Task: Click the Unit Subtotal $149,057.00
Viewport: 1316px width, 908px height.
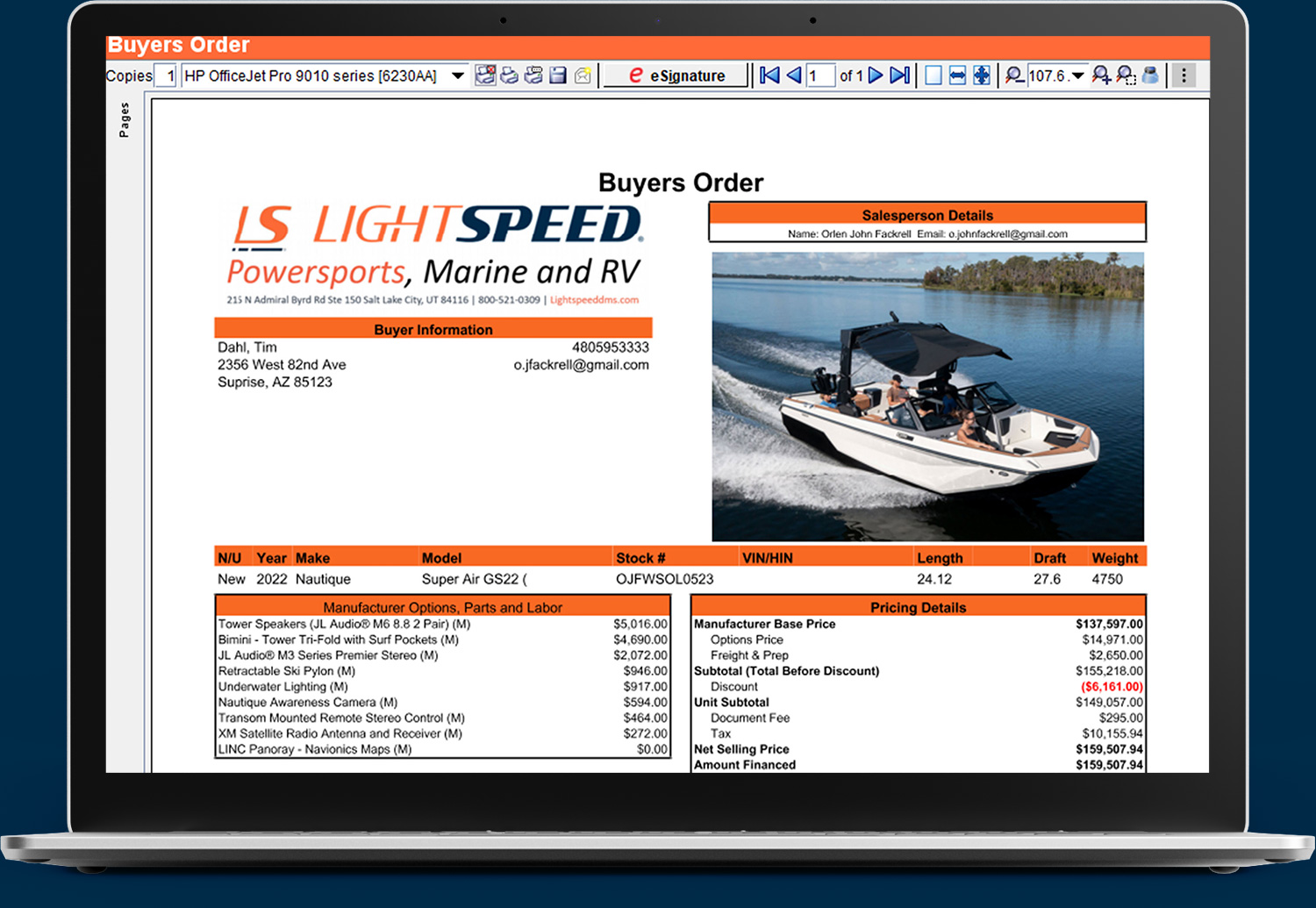Action: pos(1110,703)
